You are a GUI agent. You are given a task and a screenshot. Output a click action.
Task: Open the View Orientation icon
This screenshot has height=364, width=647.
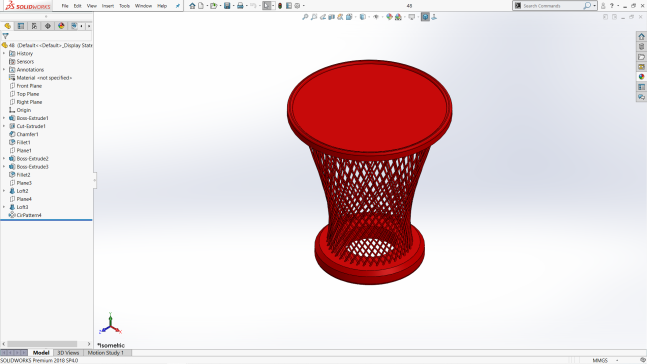[349, 17]
